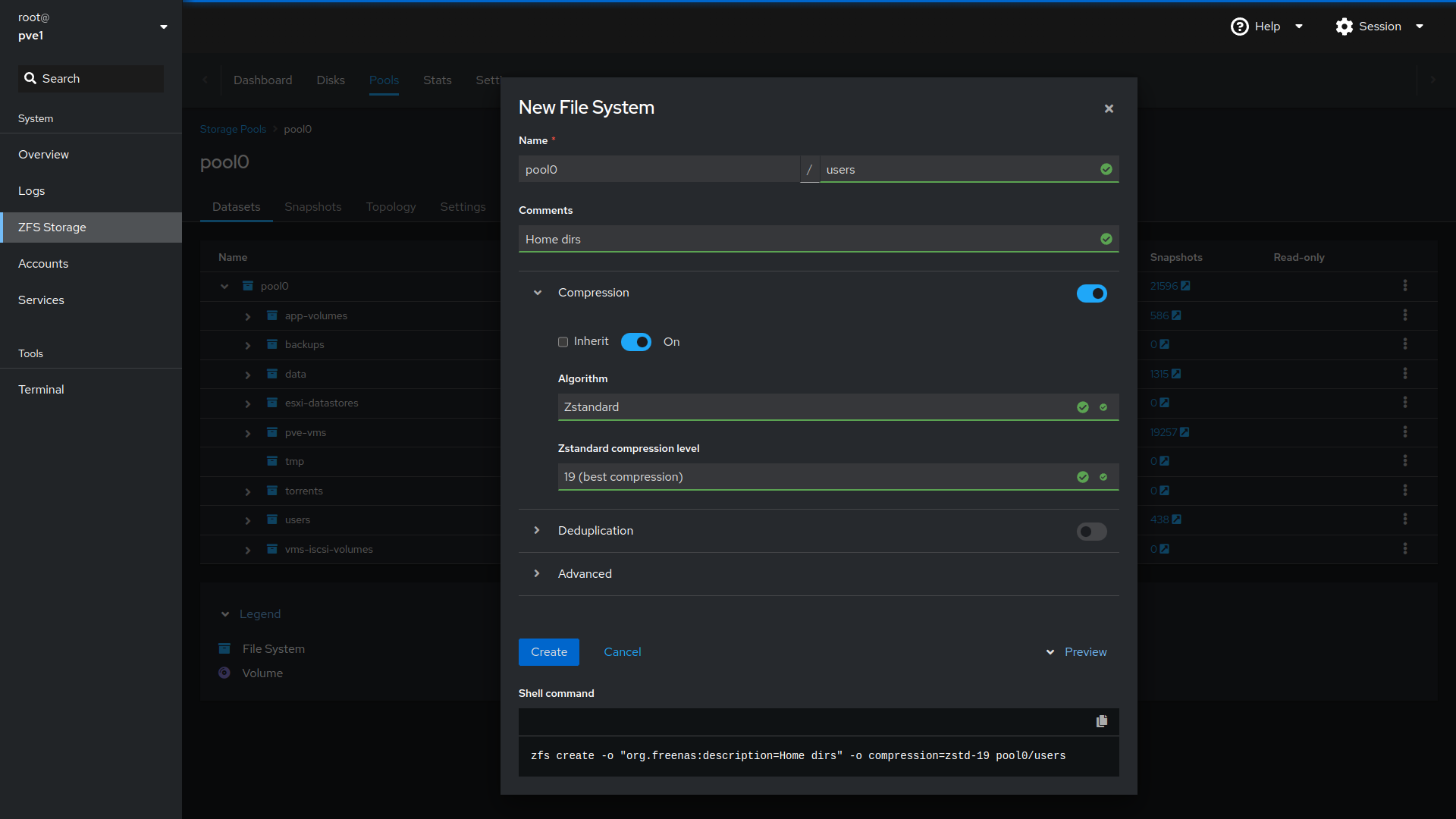Open kebab menu for data row
This screenshot has width=1456, height=819.
click(x=1405, y=373)
